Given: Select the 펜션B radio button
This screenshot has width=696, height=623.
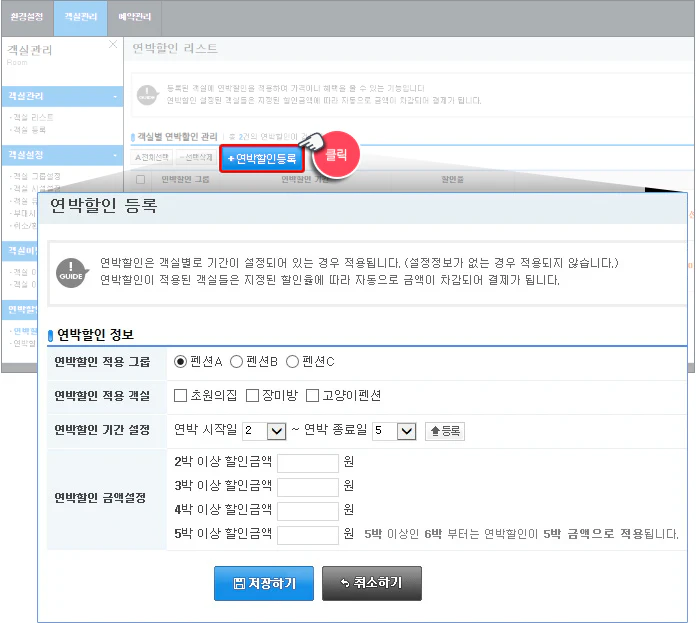Looking at the screenshot, I should [x=236, y=362].
